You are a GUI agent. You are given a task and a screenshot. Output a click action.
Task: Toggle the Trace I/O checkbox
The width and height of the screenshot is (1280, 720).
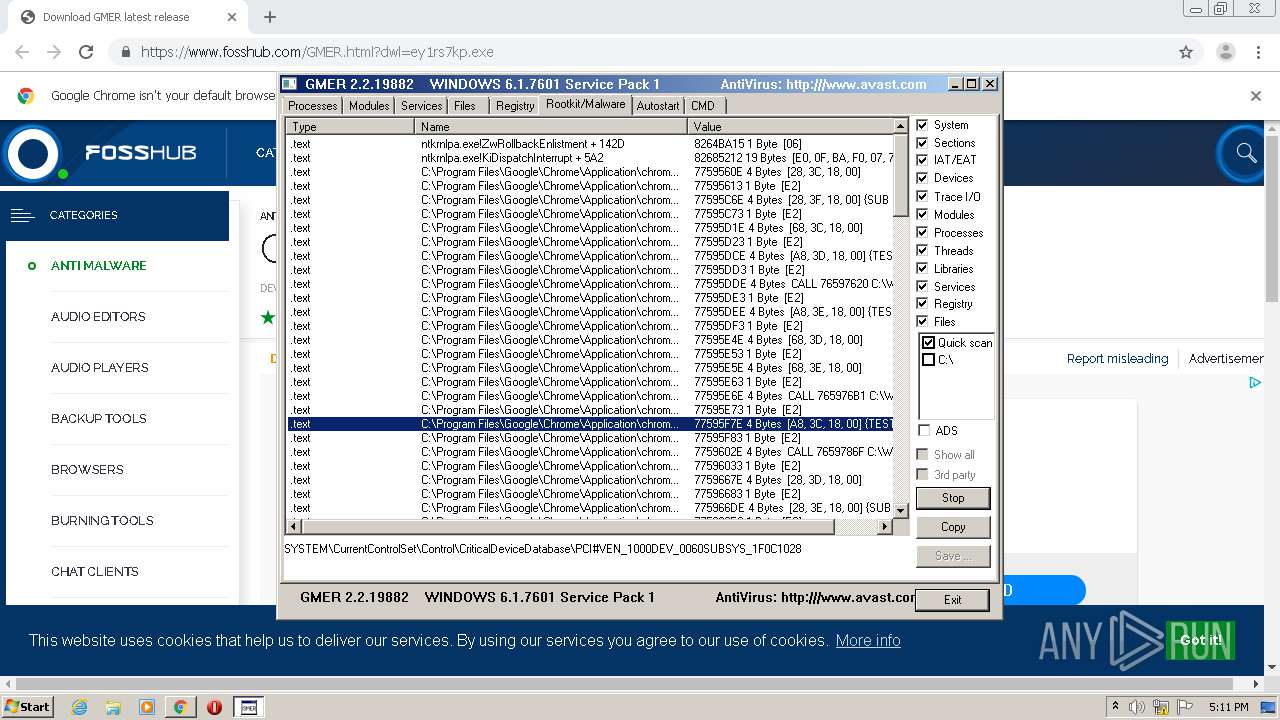coord(922,197)
